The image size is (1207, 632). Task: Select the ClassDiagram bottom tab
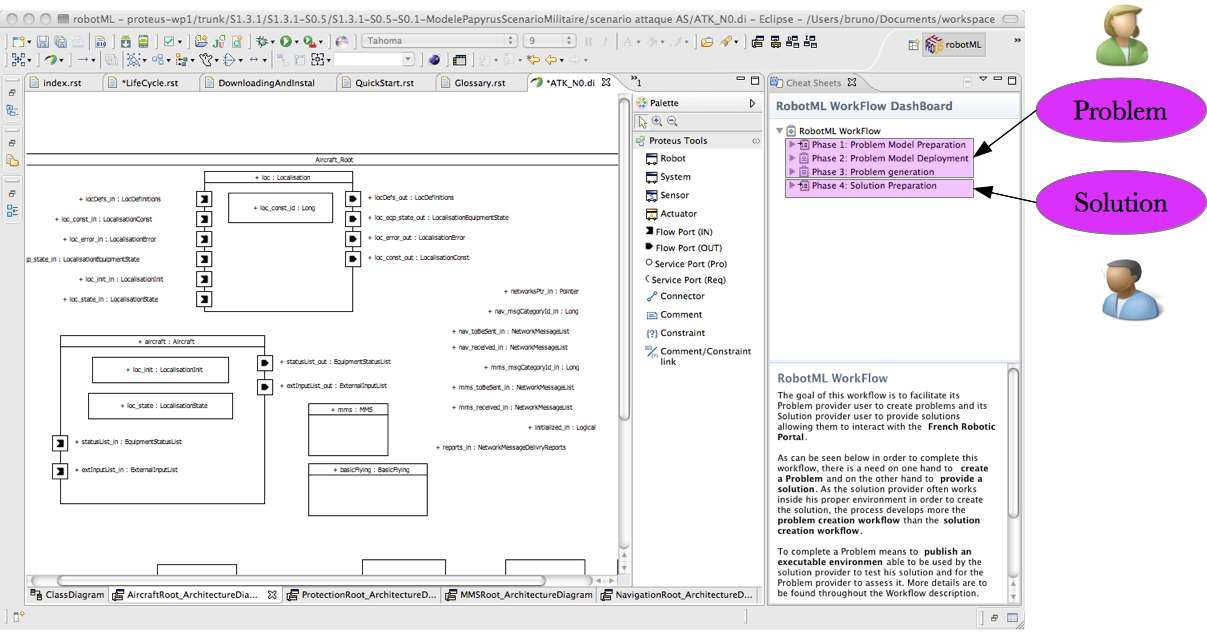click(x=66, y=595)
